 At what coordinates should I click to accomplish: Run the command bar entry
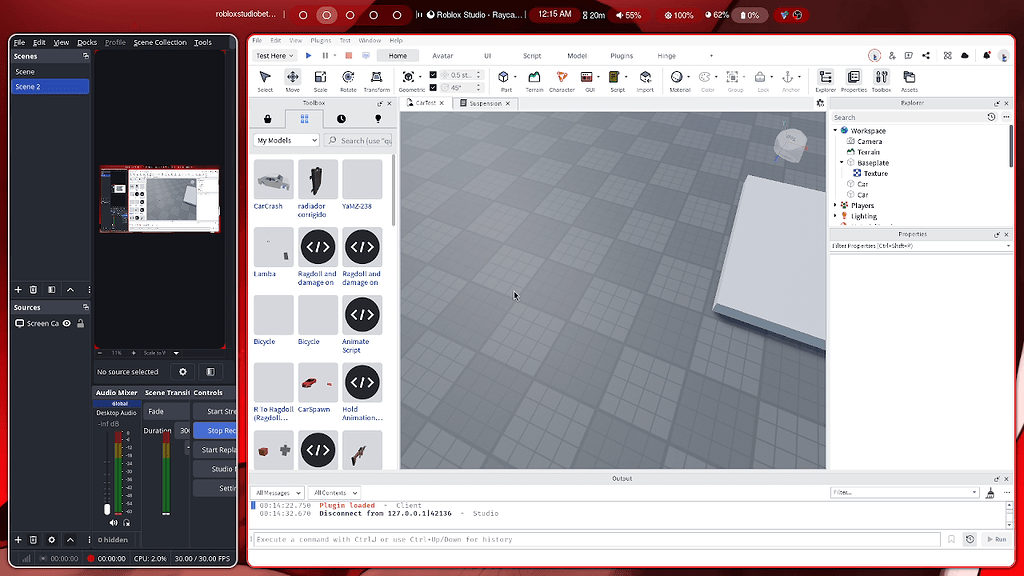[x=997, y=539]
